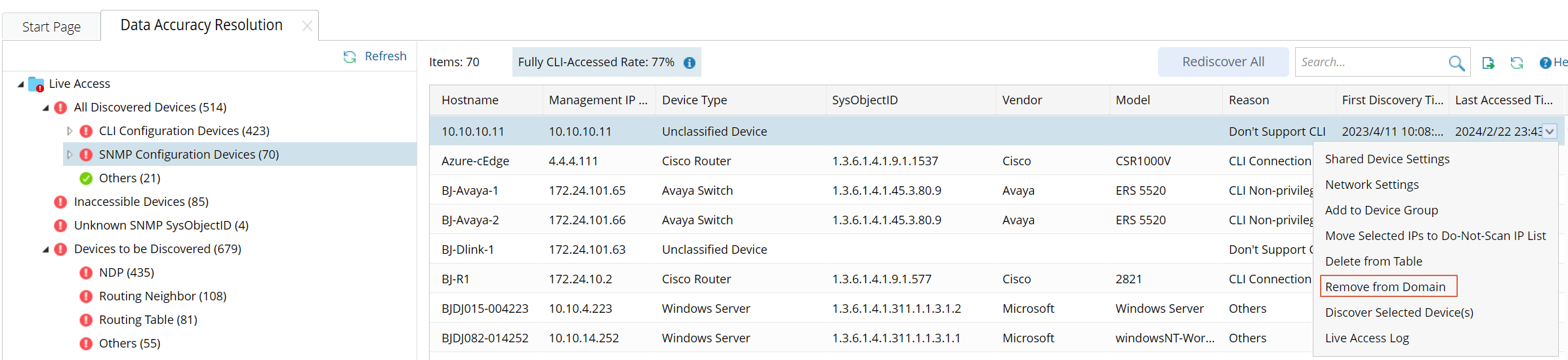Click into the Search input field

pyautogui.click(x=1371, y=62)
